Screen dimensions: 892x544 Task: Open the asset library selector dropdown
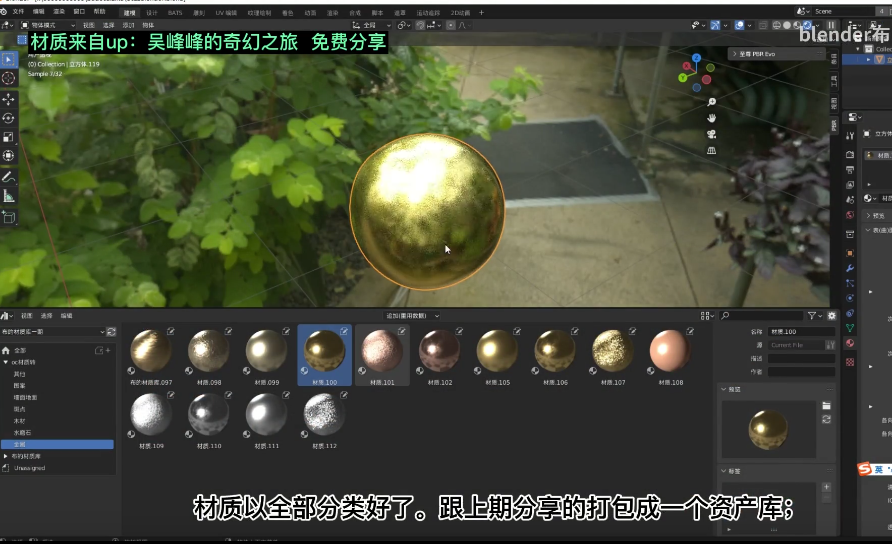click(53, 332)
